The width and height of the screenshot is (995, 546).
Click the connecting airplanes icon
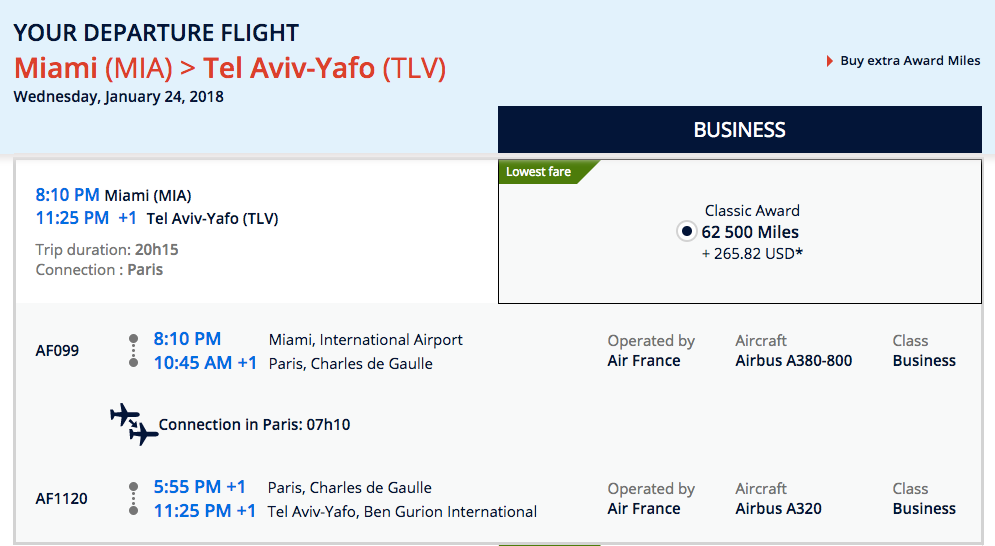(134, 424)
